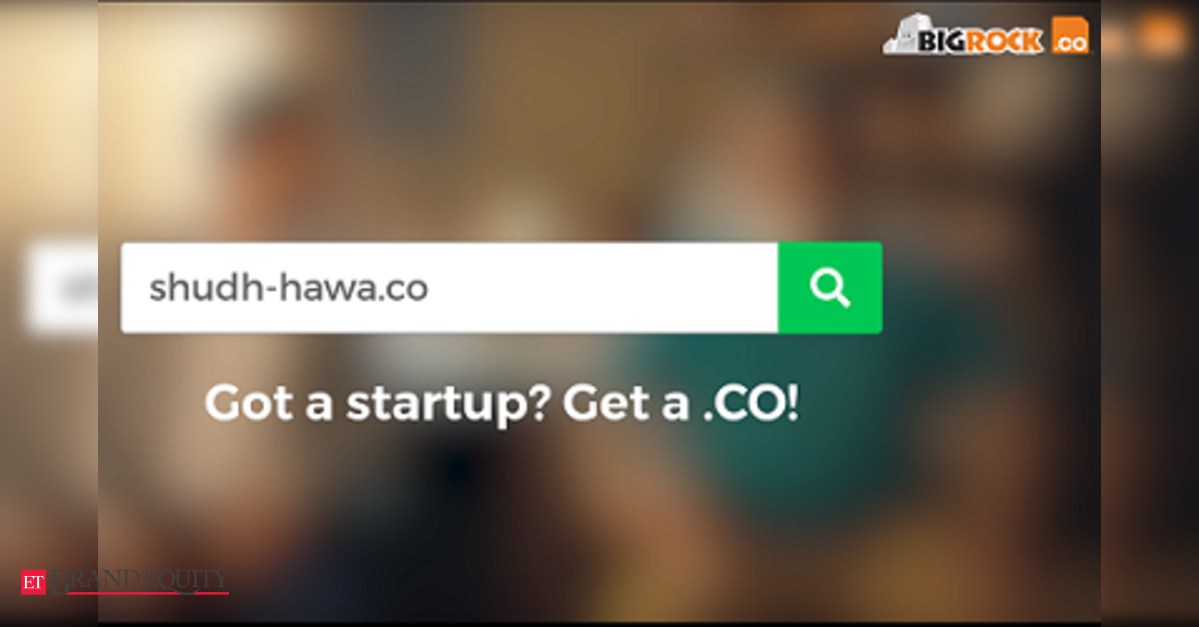Click the word "startup?" in the tagline
Image resolution: width=1199 pixels, height=627 pixels.
(x=448, y=404)
